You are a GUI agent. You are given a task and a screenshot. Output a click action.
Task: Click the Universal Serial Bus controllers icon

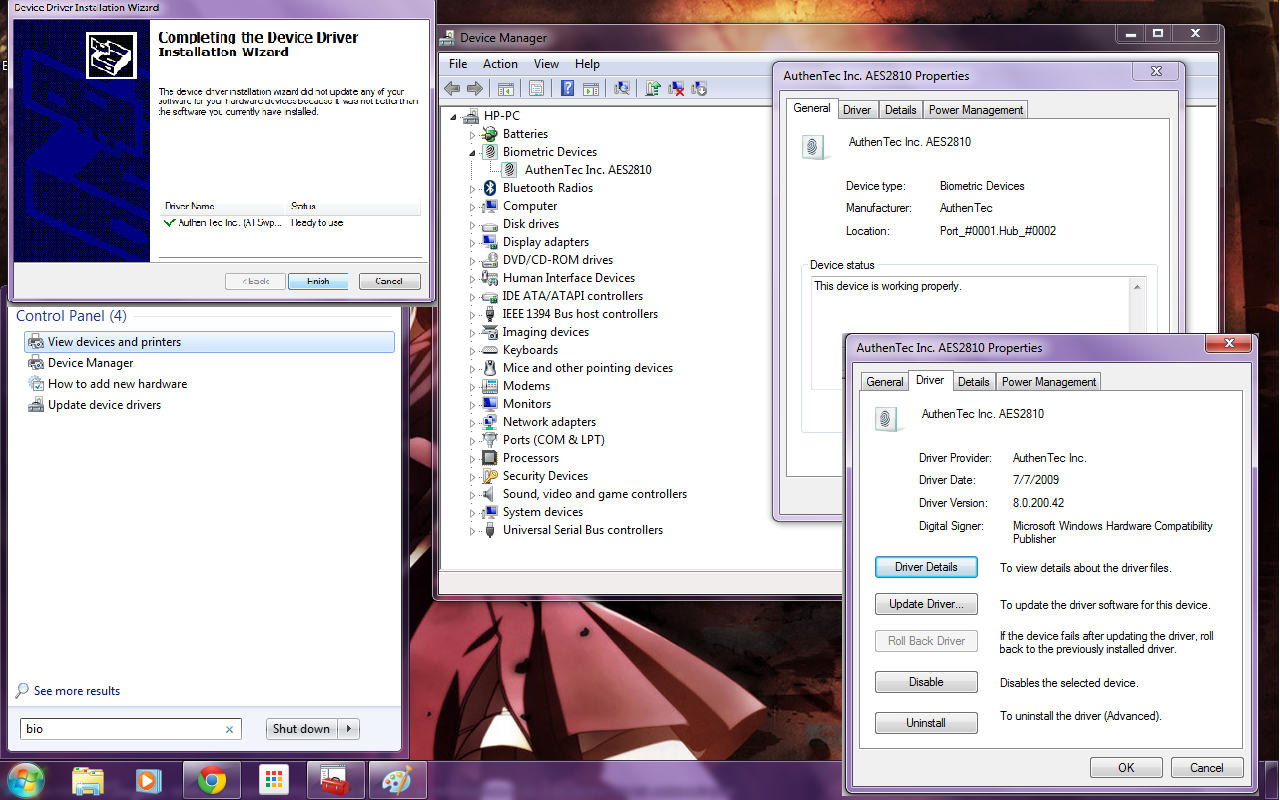pos(490,530)
